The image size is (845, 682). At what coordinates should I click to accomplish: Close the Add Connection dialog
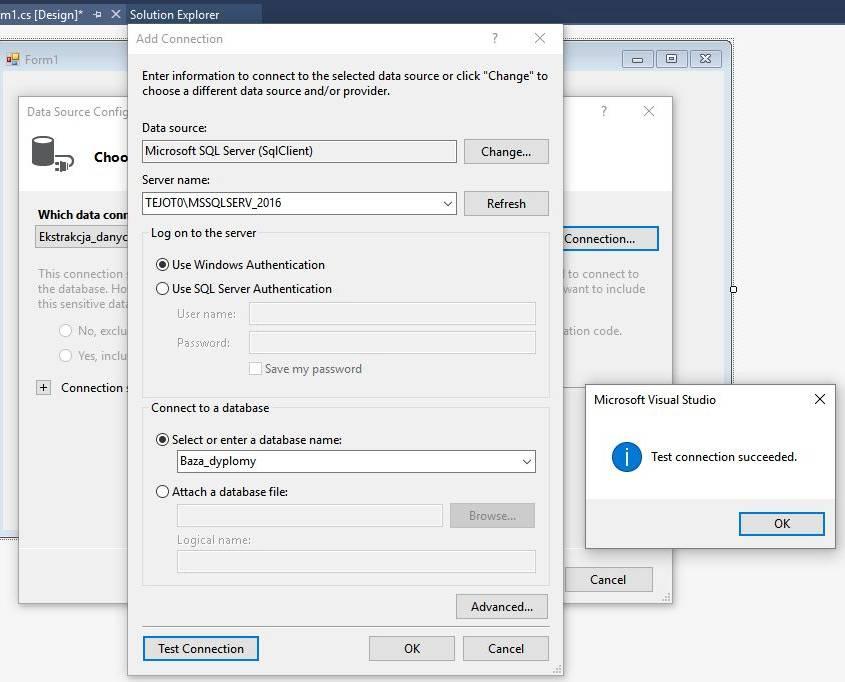539,38
